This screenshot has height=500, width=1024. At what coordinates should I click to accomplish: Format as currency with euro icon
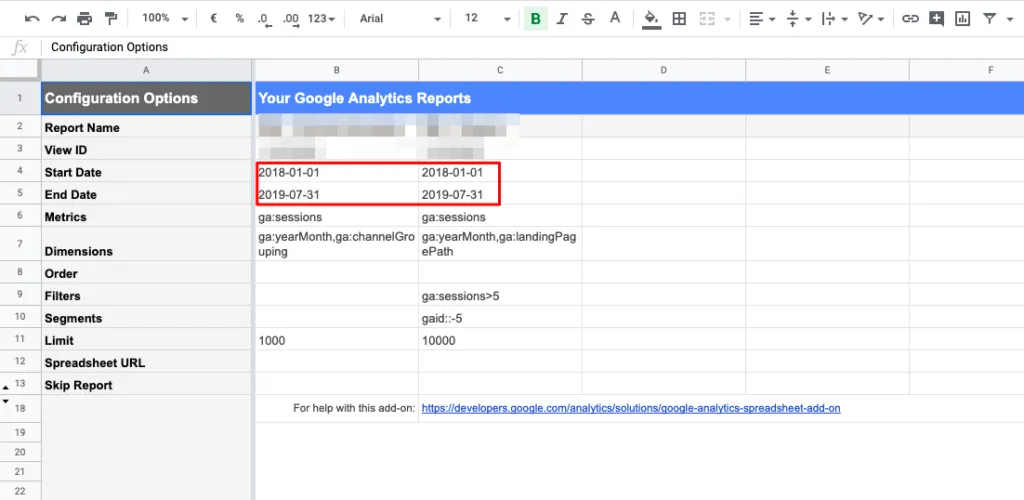(x=214, y=19)
